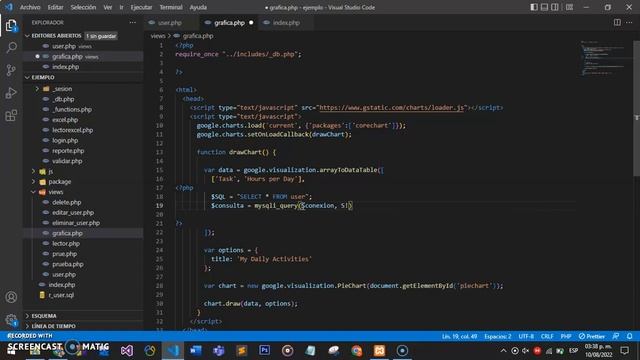Viewport: 640px width, 360px height.
Task: Click the split editor right icon
Action: [617, 22]
